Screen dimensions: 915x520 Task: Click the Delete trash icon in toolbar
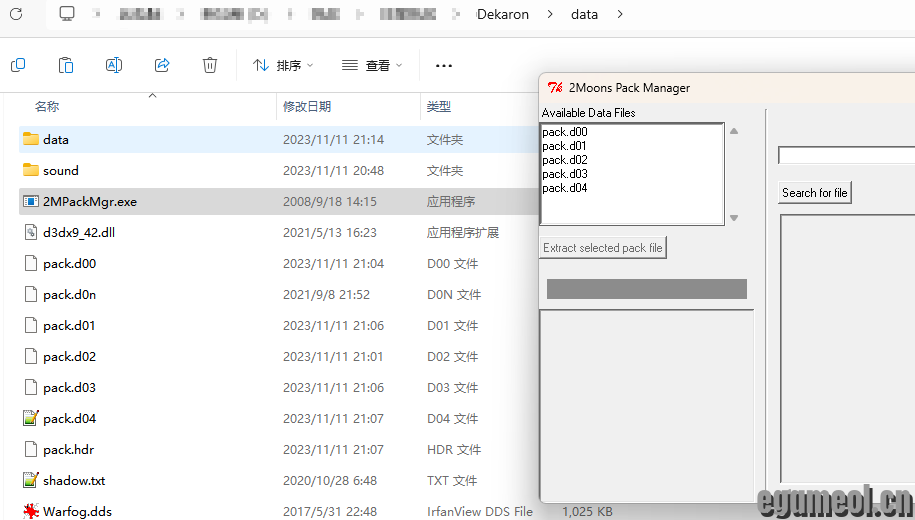pyautogui.click(x=209, y=65)
